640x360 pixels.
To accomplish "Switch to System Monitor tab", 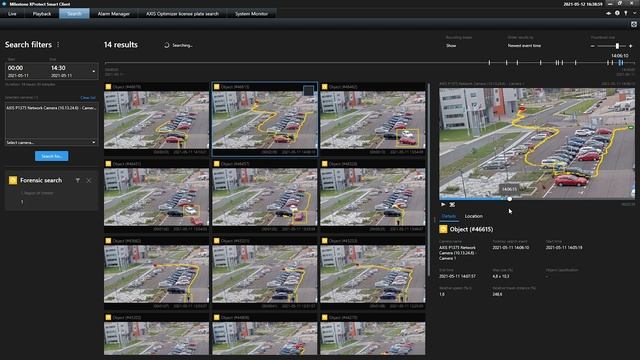I will [x=251, y=13].
